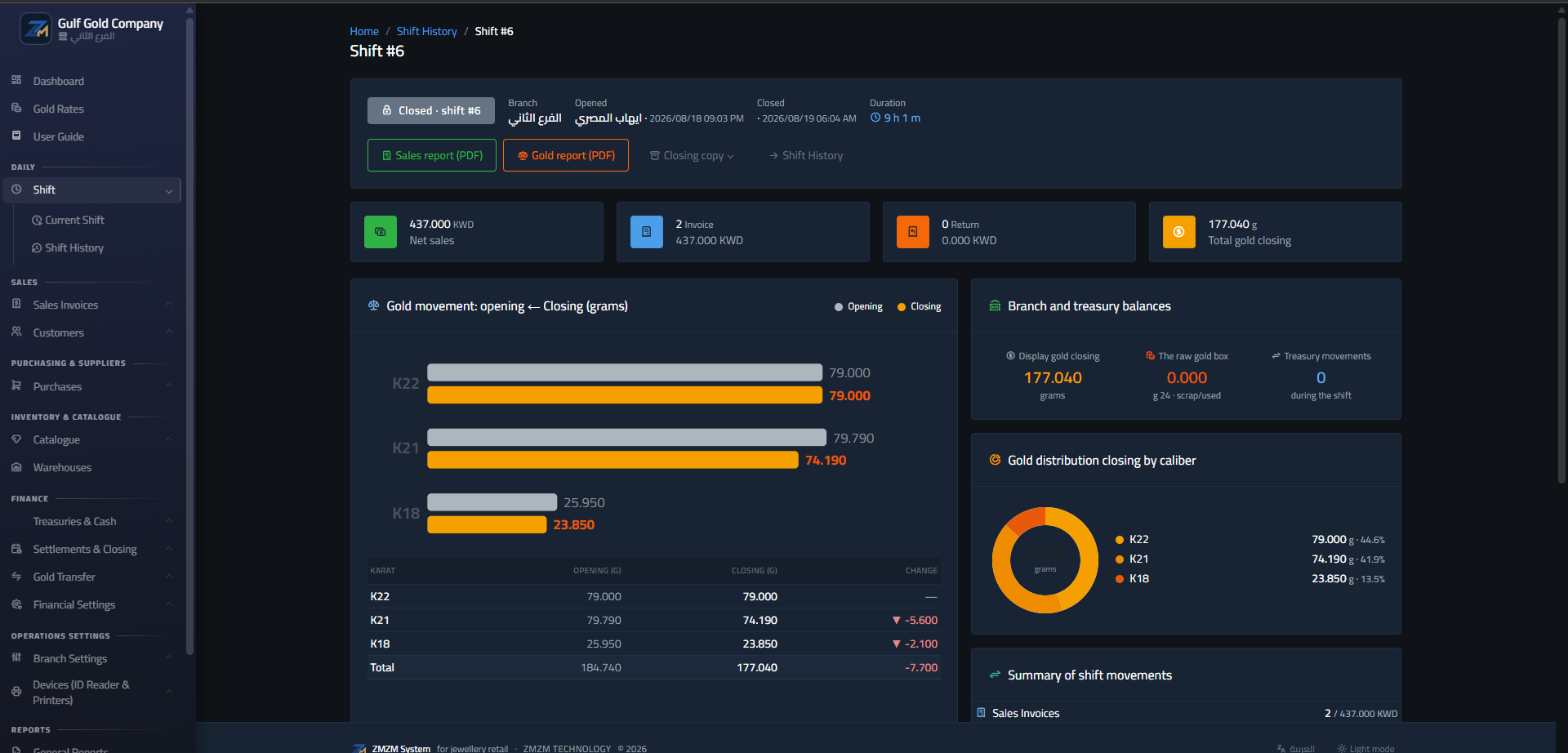Click the User Guide book icon
The width and height of the screenshot is (1568, 753).
(16, 136)
